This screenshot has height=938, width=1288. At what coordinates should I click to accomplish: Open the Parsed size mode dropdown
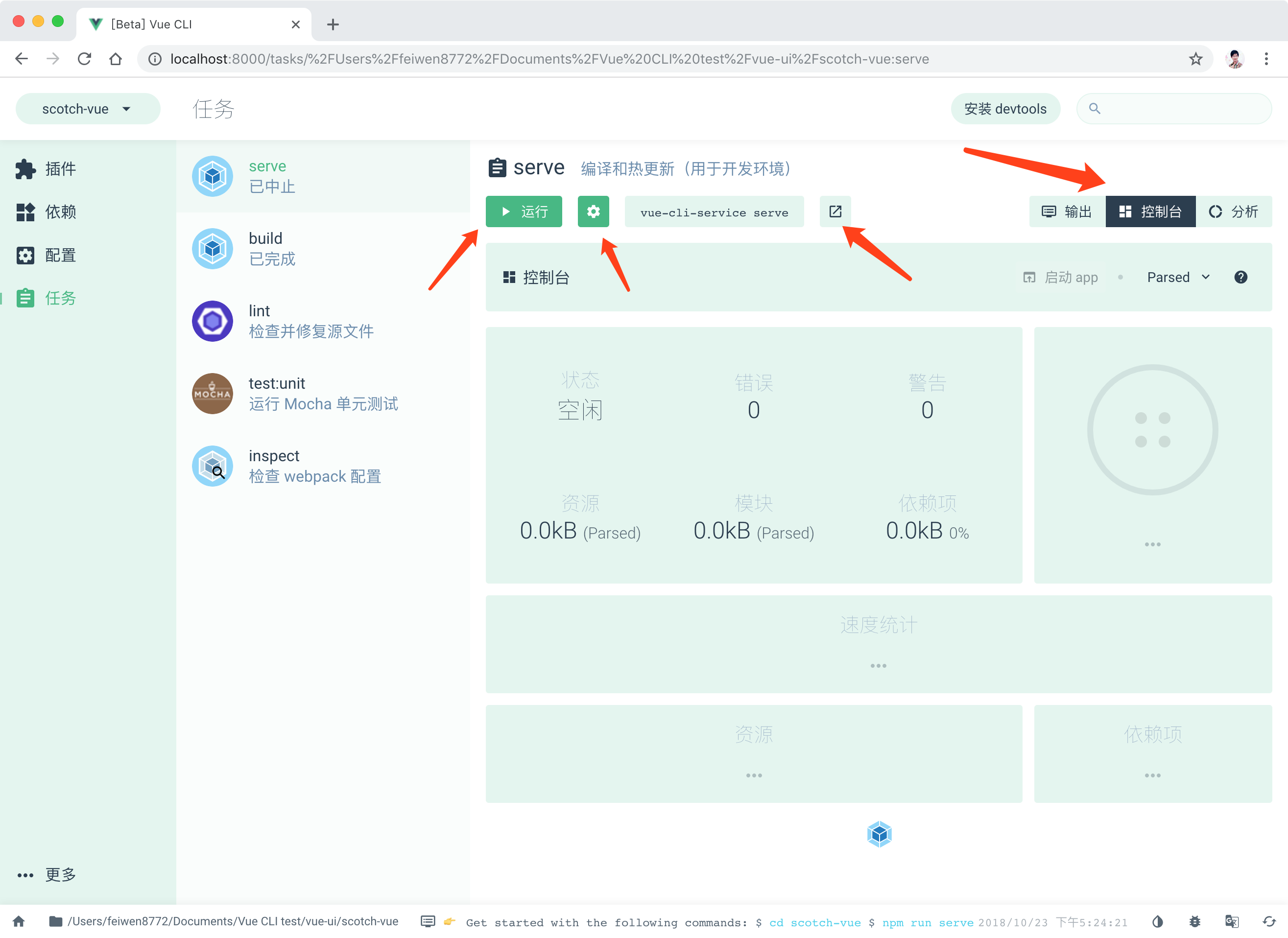[1178, 277]
